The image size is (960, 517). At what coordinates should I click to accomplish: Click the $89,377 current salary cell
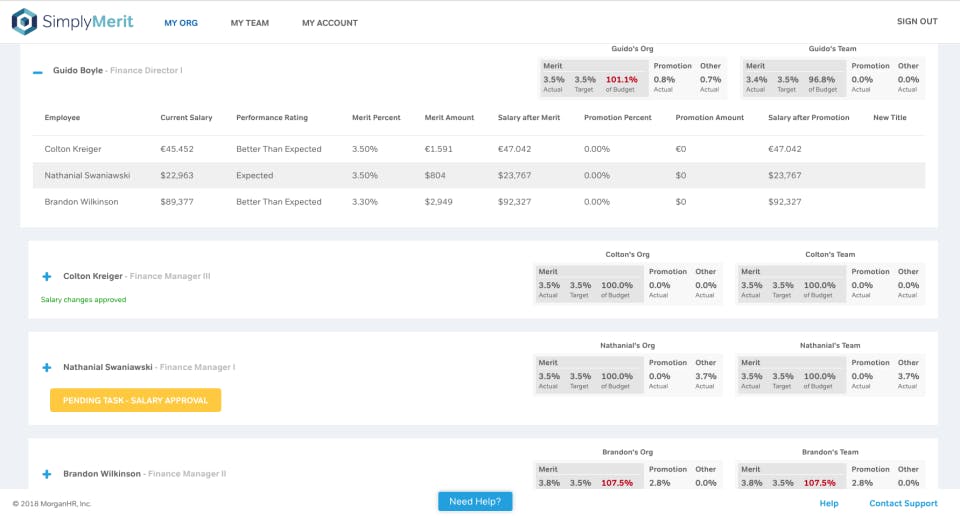[x=176, y=202]
